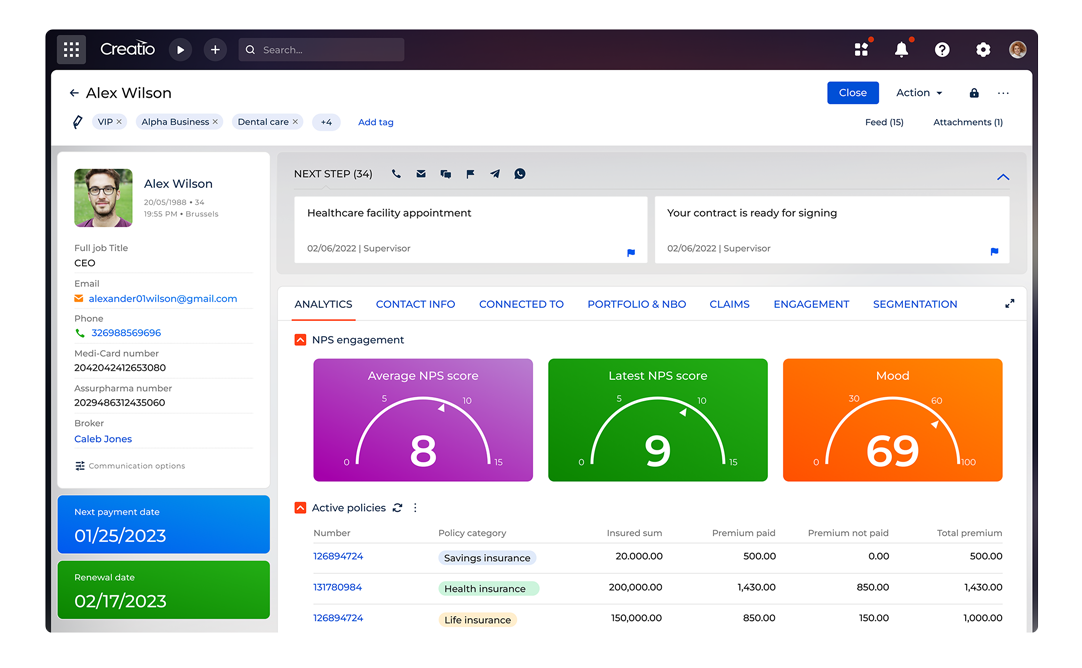Collapse the Next Step panel
The width and height of the screenshot is (1082, 668).
(1003, 177)
